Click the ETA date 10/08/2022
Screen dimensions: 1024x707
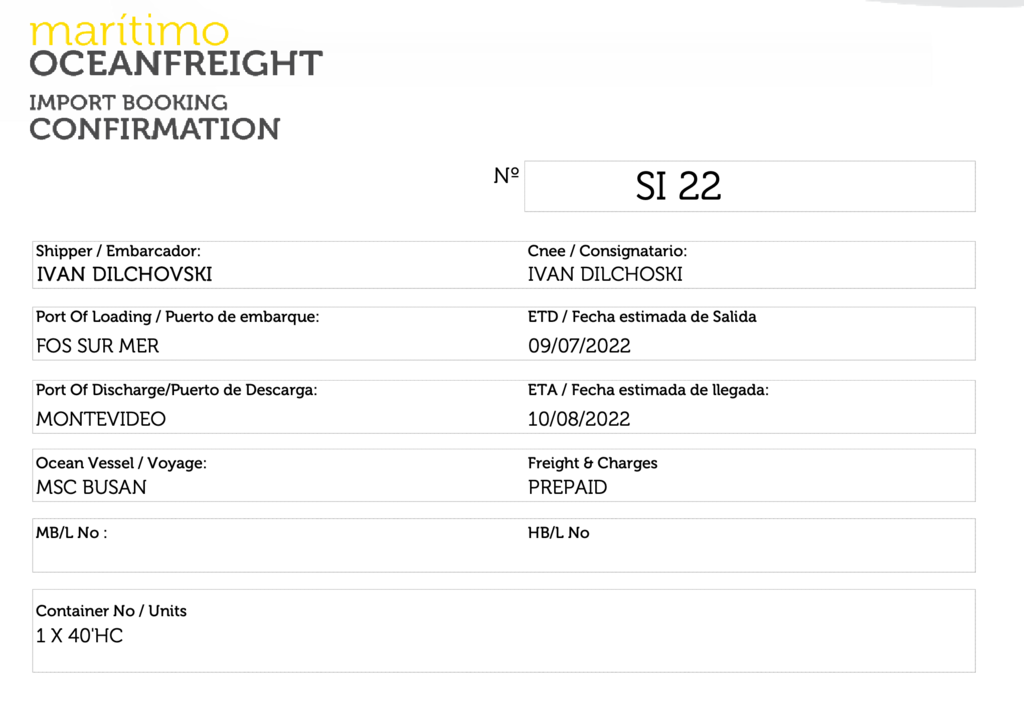579,418
